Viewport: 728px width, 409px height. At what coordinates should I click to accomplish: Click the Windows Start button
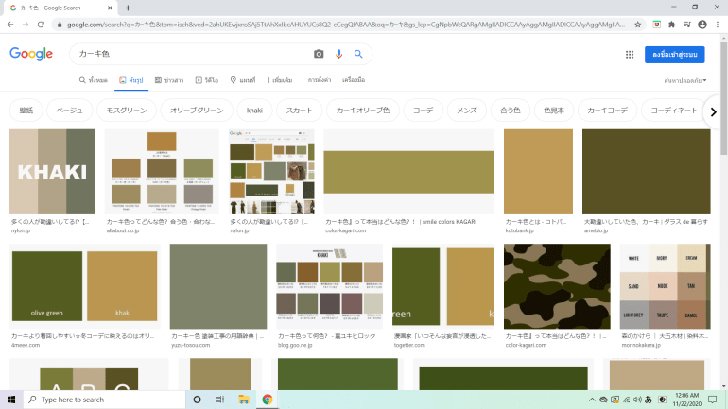[x=12, y=399]
